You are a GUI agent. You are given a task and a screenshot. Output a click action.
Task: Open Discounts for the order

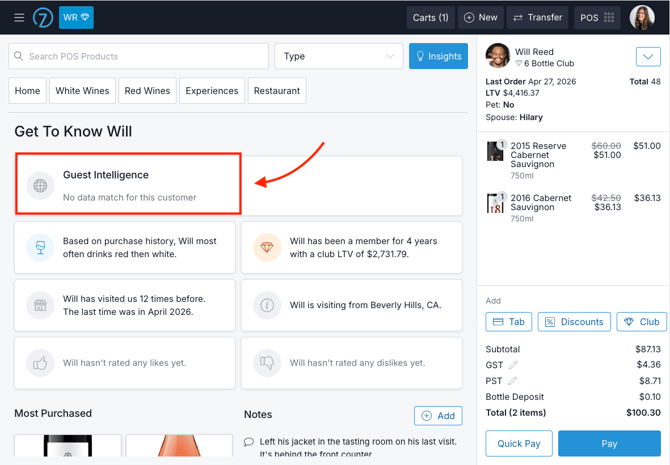click(x=574, y=322)
